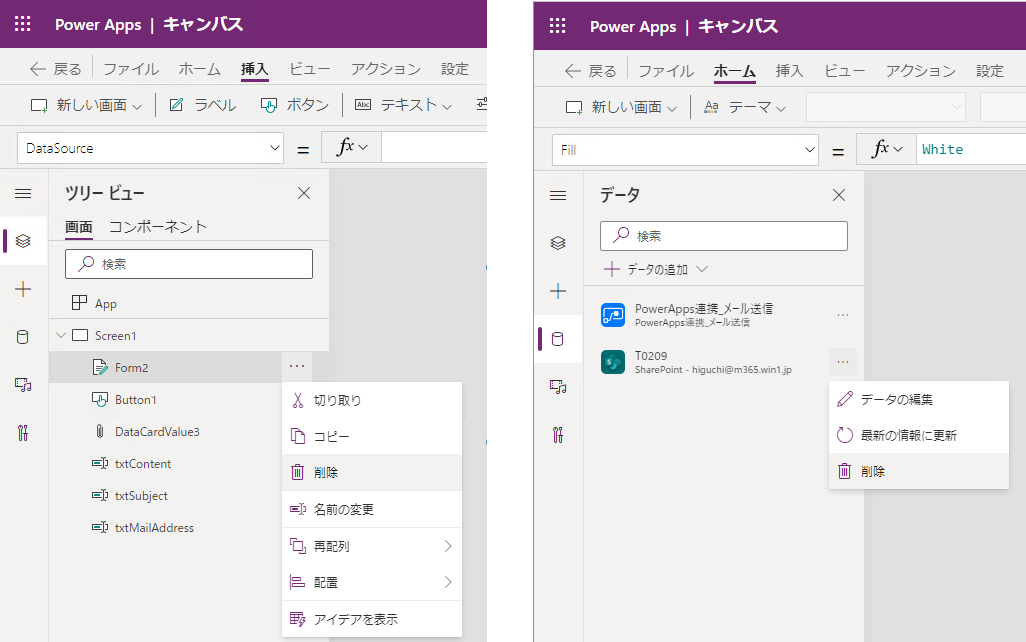This screenshot has width=1026, height=642.
Task: Open the 配置 submenu
Action: pyautogui.click(x=372, y=582)
